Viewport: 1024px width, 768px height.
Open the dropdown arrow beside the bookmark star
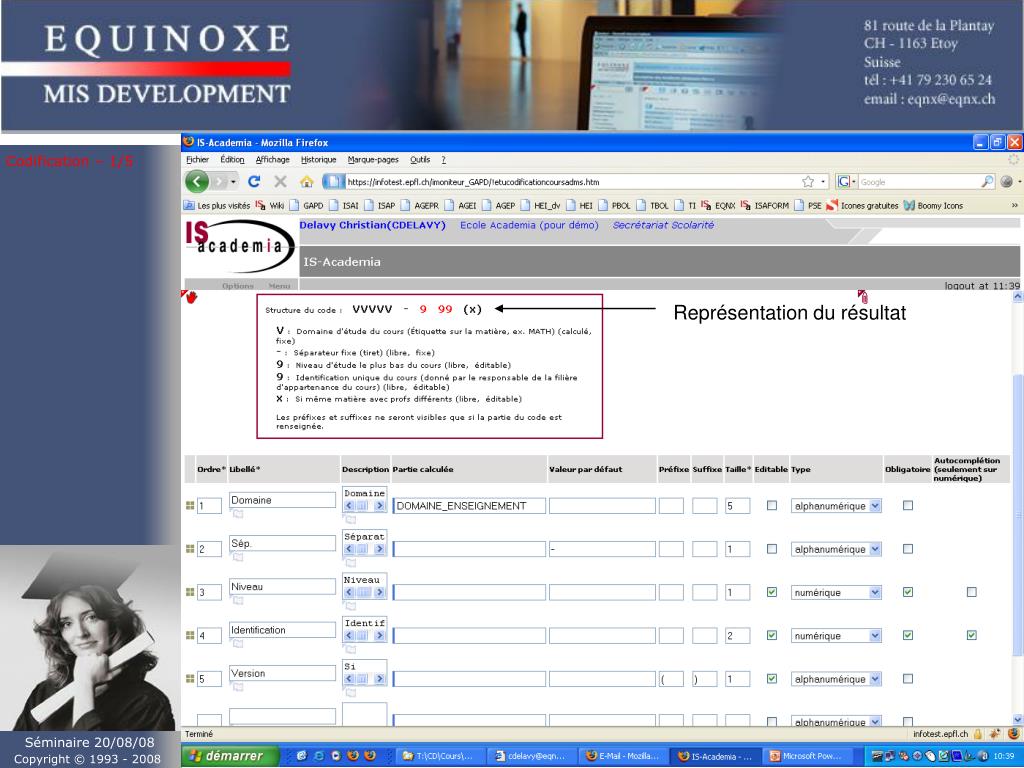[823, 182]
